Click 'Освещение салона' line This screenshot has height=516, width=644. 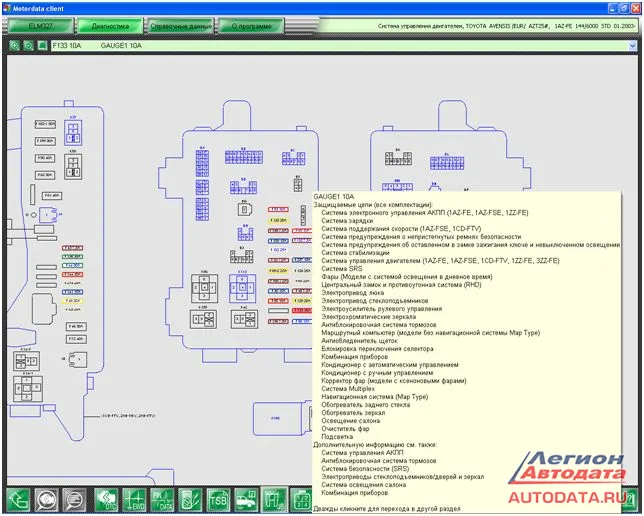tap(350, 421)
